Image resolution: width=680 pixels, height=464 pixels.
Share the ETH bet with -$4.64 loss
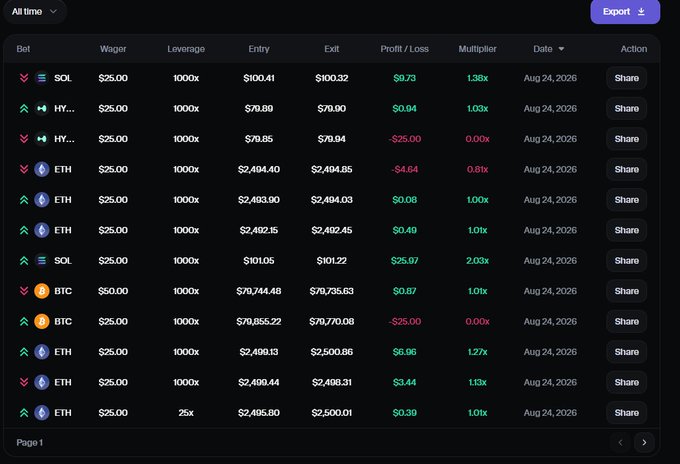(x=626, y=169)
